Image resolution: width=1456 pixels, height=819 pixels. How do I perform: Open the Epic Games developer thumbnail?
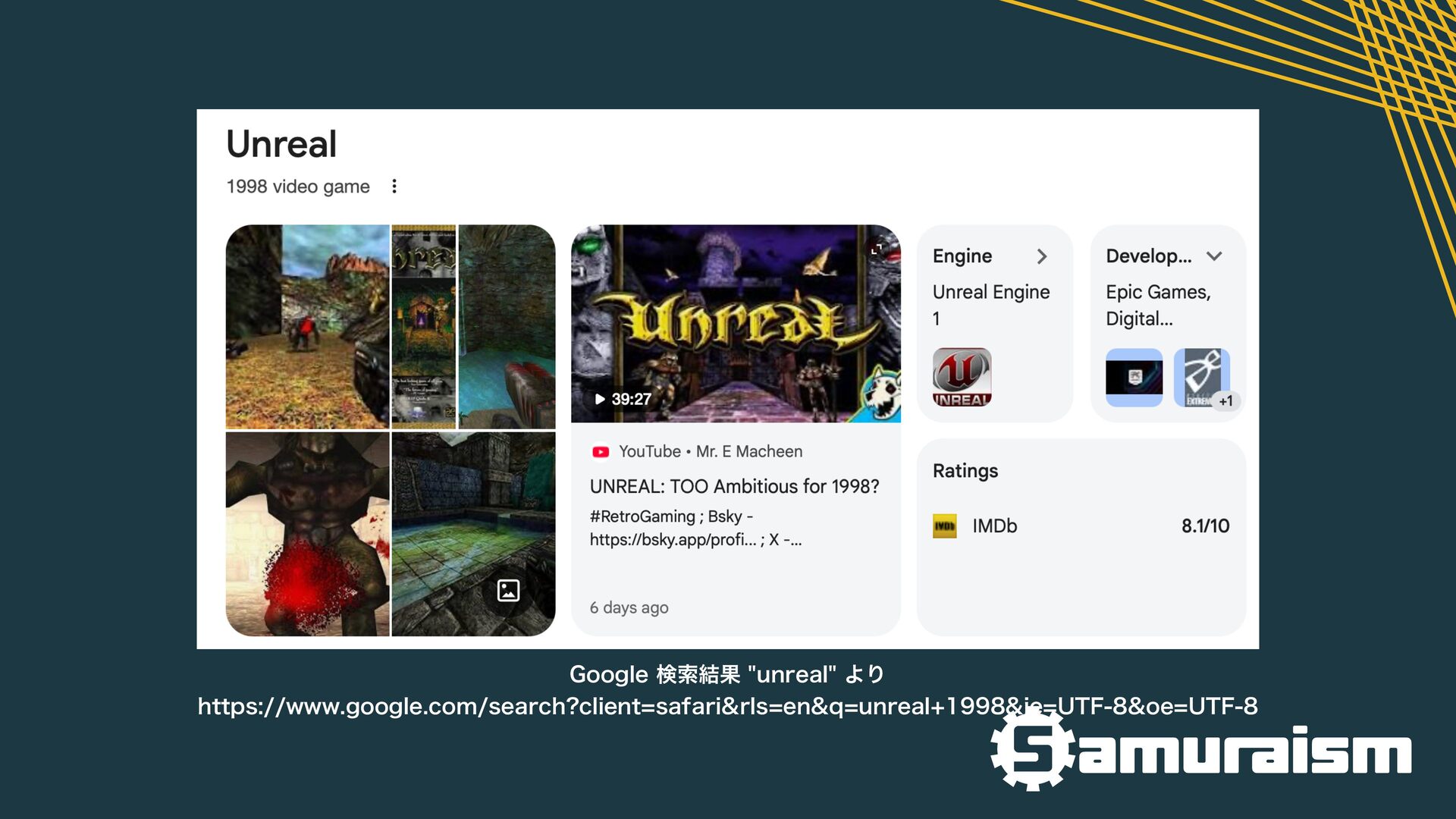pos(1134,378)
